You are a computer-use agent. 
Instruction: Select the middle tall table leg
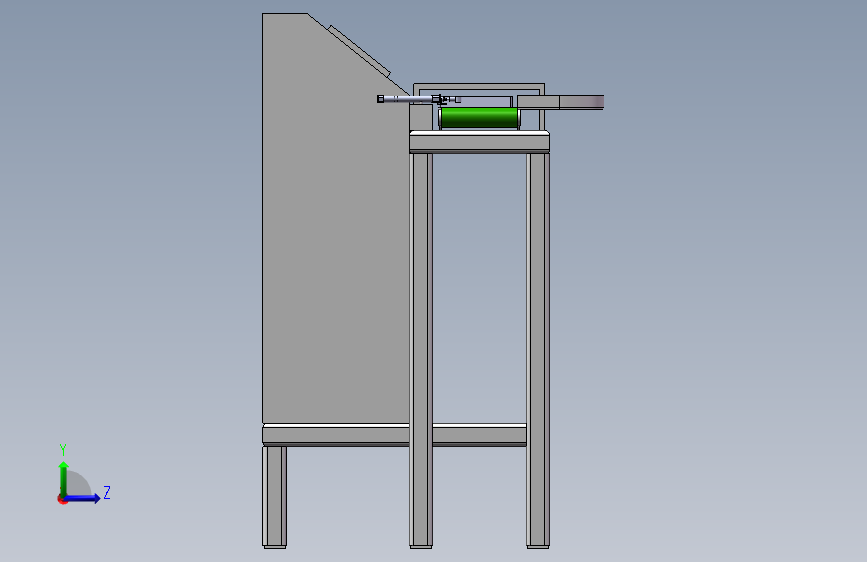(421, 350)
